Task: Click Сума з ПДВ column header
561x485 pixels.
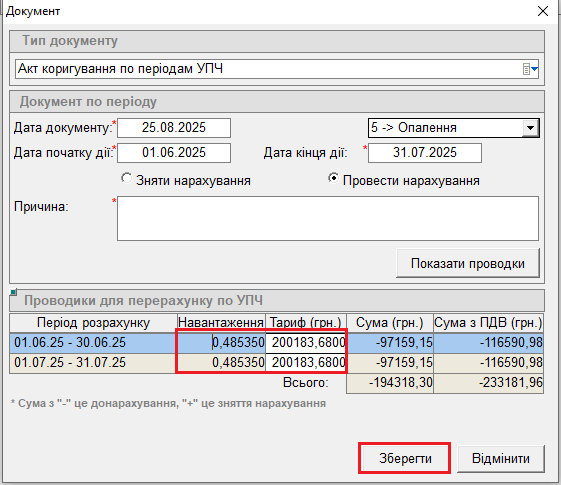Action: pos(488,323)
